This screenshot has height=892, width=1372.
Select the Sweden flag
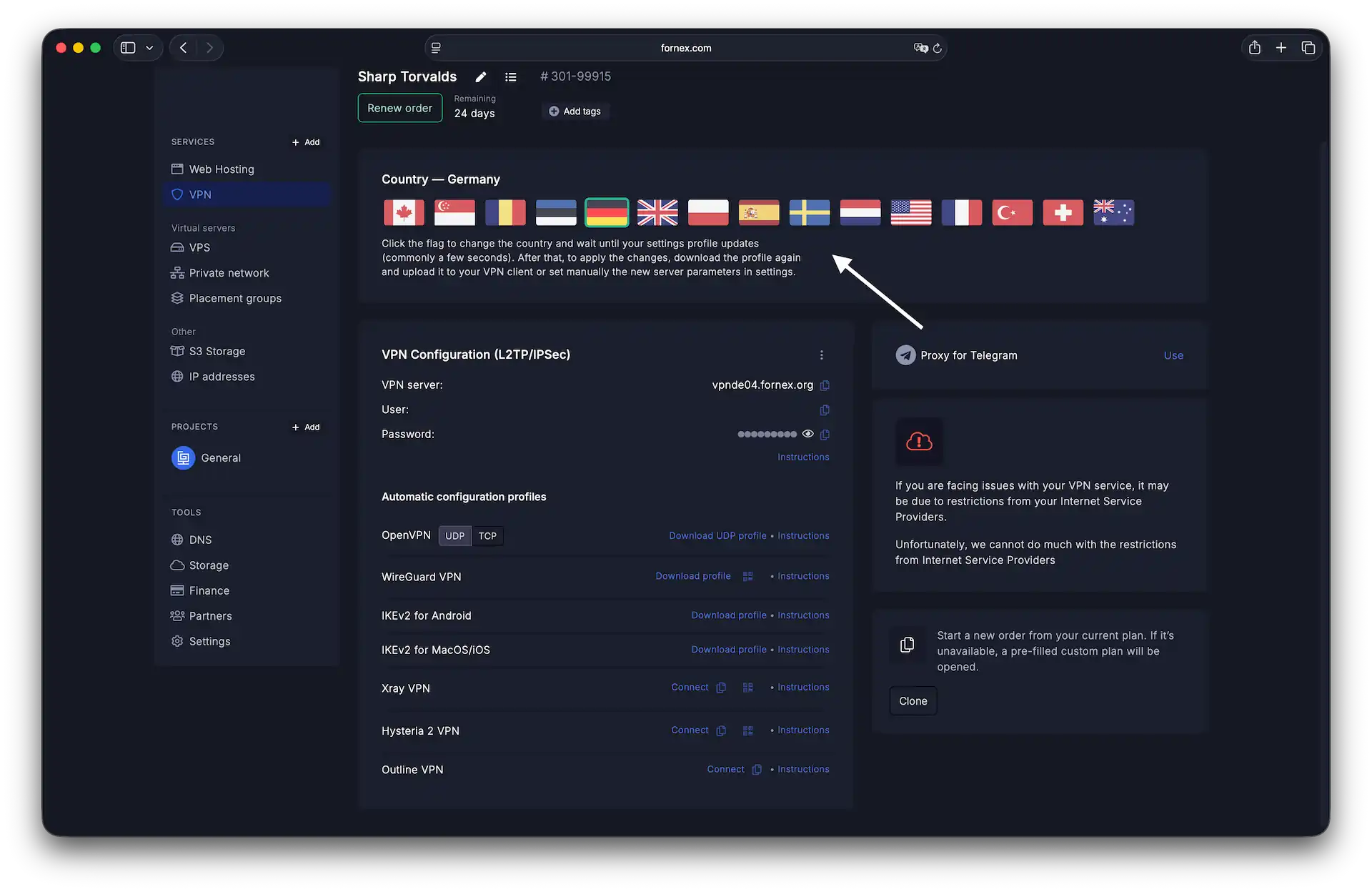tap(810, 212)
